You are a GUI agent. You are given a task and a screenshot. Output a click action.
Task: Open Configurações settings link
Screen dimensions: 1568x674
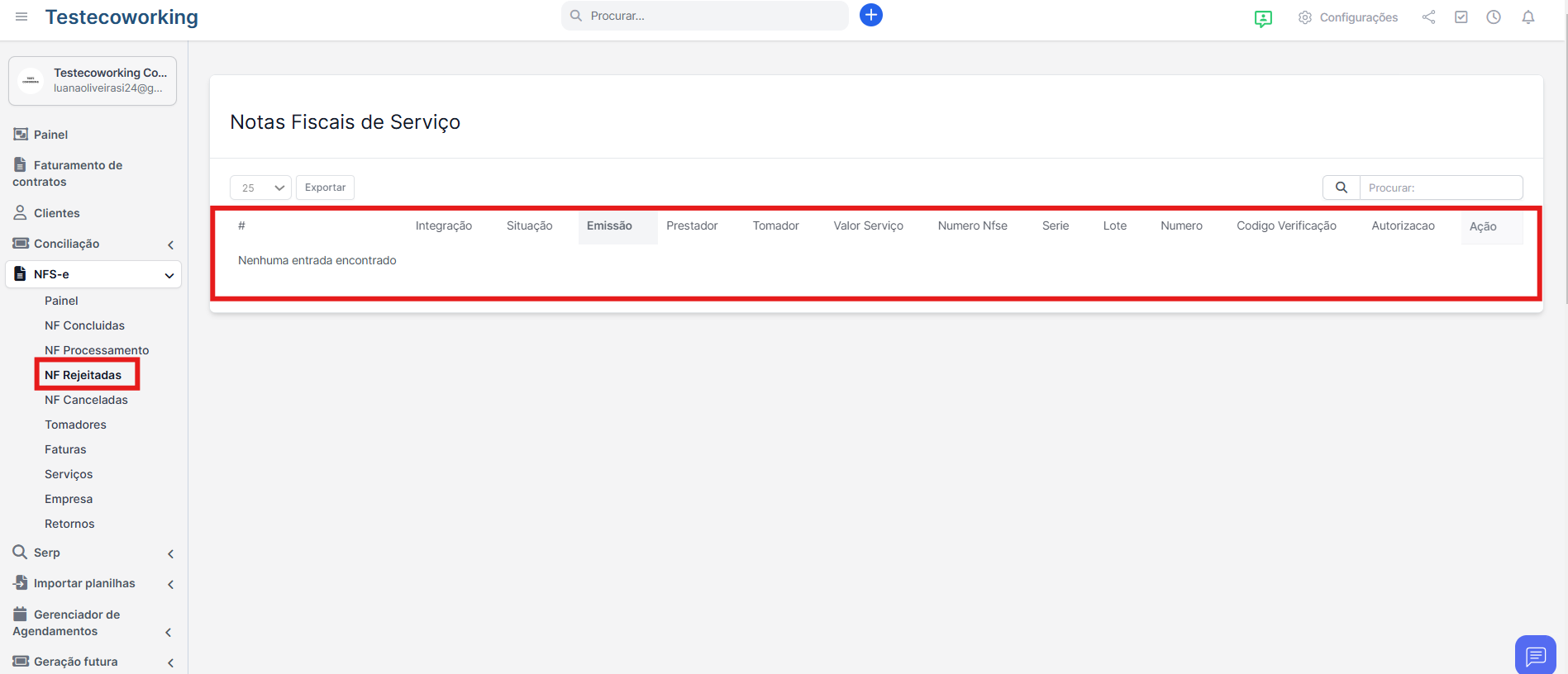(x=1348, y=17)
